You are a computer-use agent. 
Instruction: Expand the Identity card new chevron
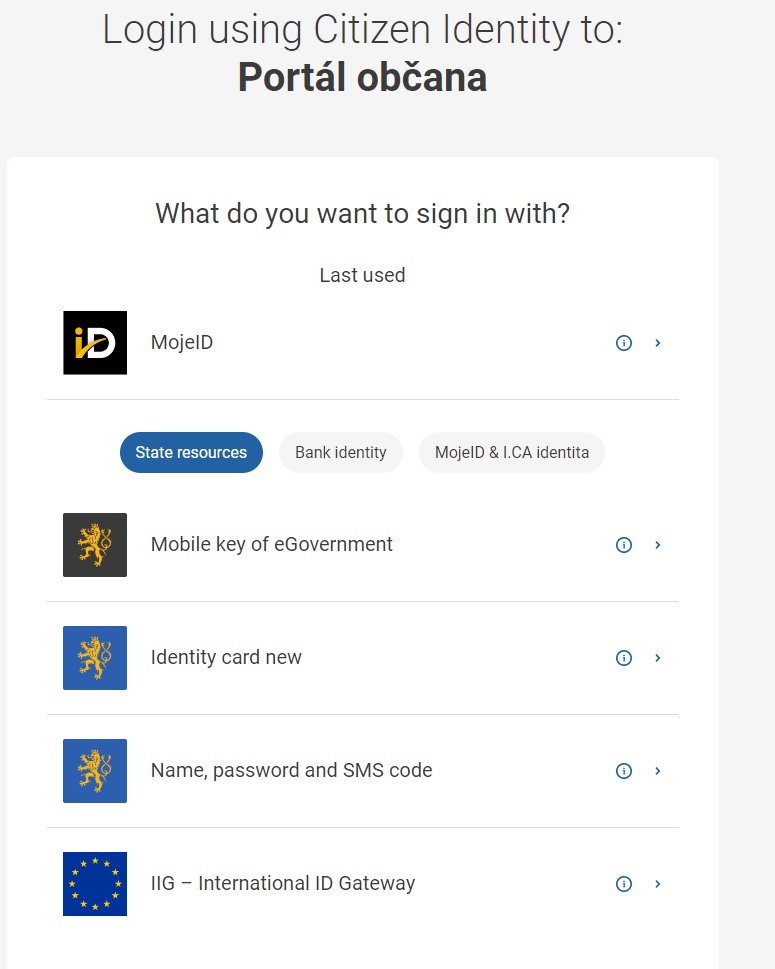coord(658,658)
